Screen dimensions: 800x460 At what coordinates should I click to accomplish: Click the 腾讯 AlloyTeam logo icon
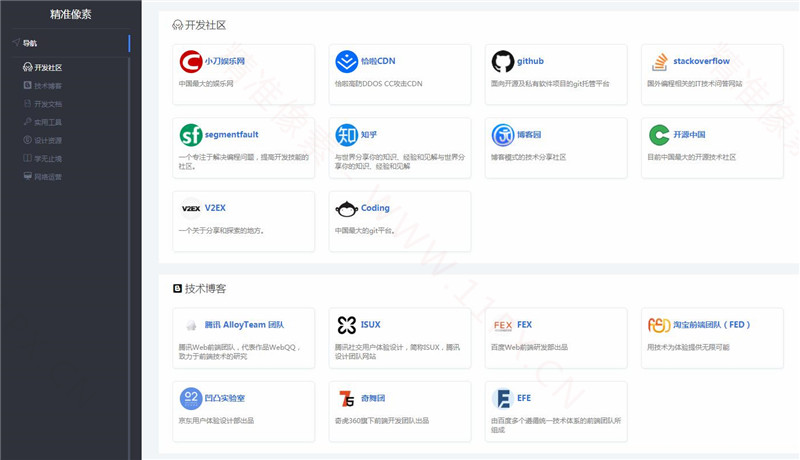click(191, 325)
